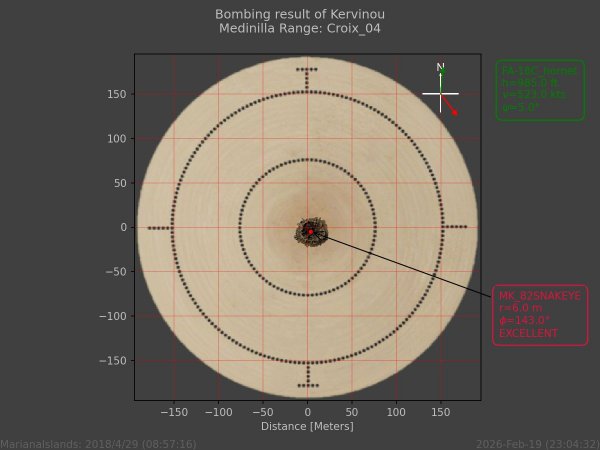Click the 2026-Feb-19 timestamp at bottom right
The height and width of the screenshot is (450, 600).
click(537, 443)
